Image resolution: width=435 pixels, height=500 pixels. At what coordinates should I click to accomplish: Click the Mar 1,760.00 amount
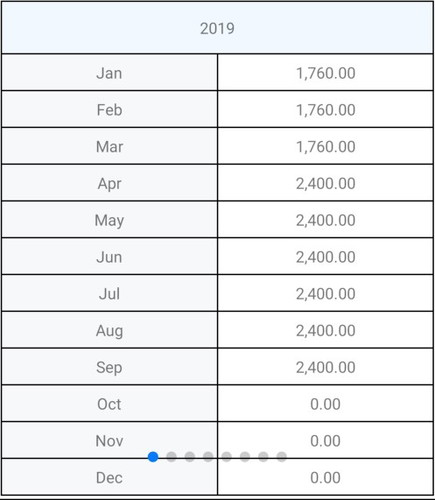point(326,147)
